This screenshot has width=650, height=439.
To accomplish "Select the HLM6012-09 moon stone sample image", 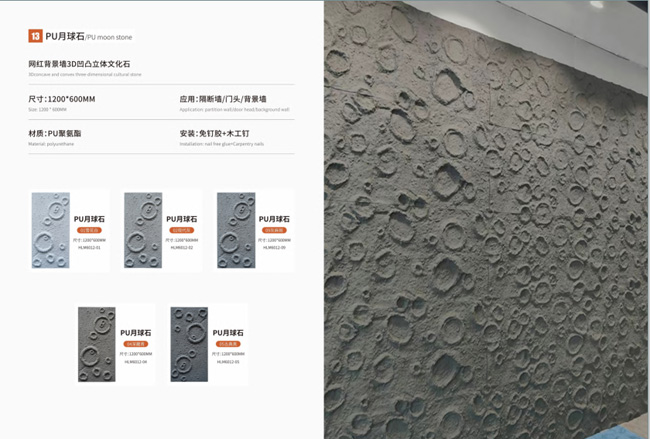I will point(236,230).
